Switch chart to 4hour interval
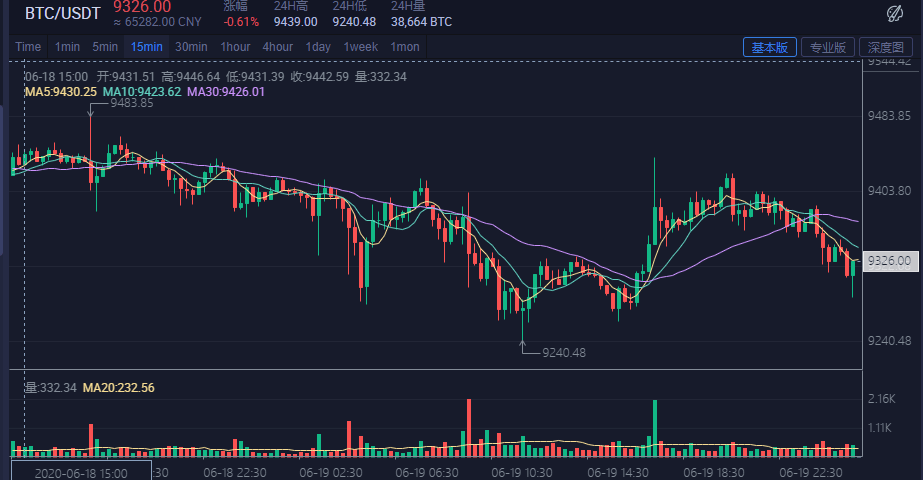Screen dimensions: 923x480 point(278,47)
